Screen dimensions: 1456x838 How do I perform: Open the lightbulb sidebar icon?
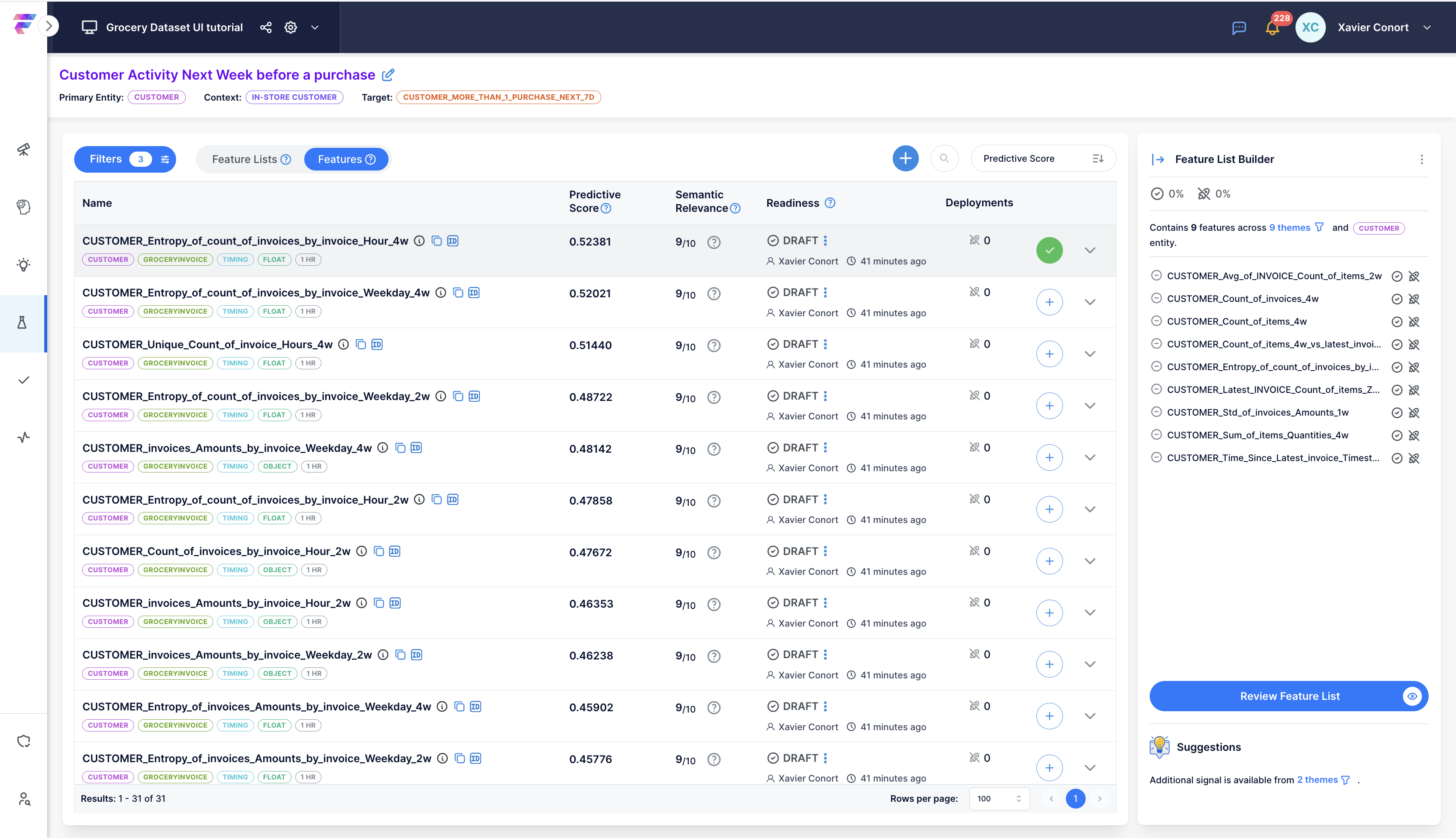pyautogui.click(x=24, y=265)
